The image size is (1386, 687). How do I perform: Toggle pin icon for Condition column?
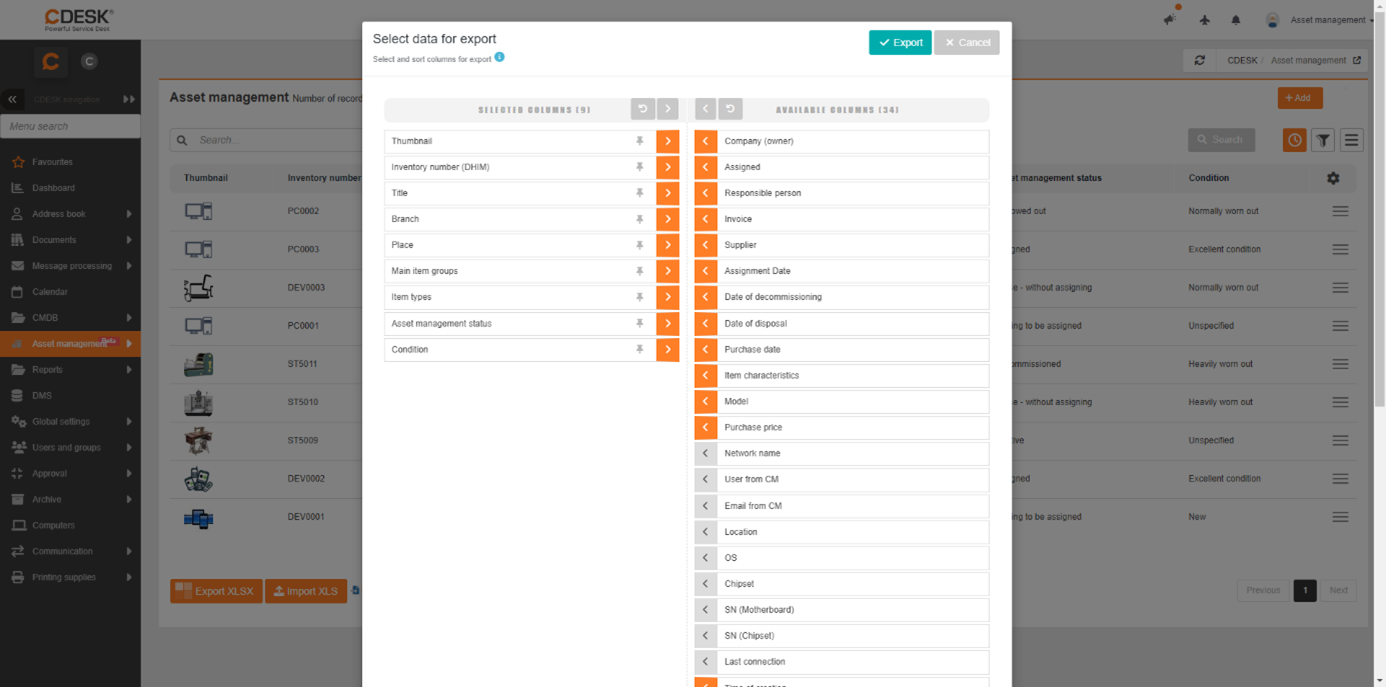coord(640,349)
